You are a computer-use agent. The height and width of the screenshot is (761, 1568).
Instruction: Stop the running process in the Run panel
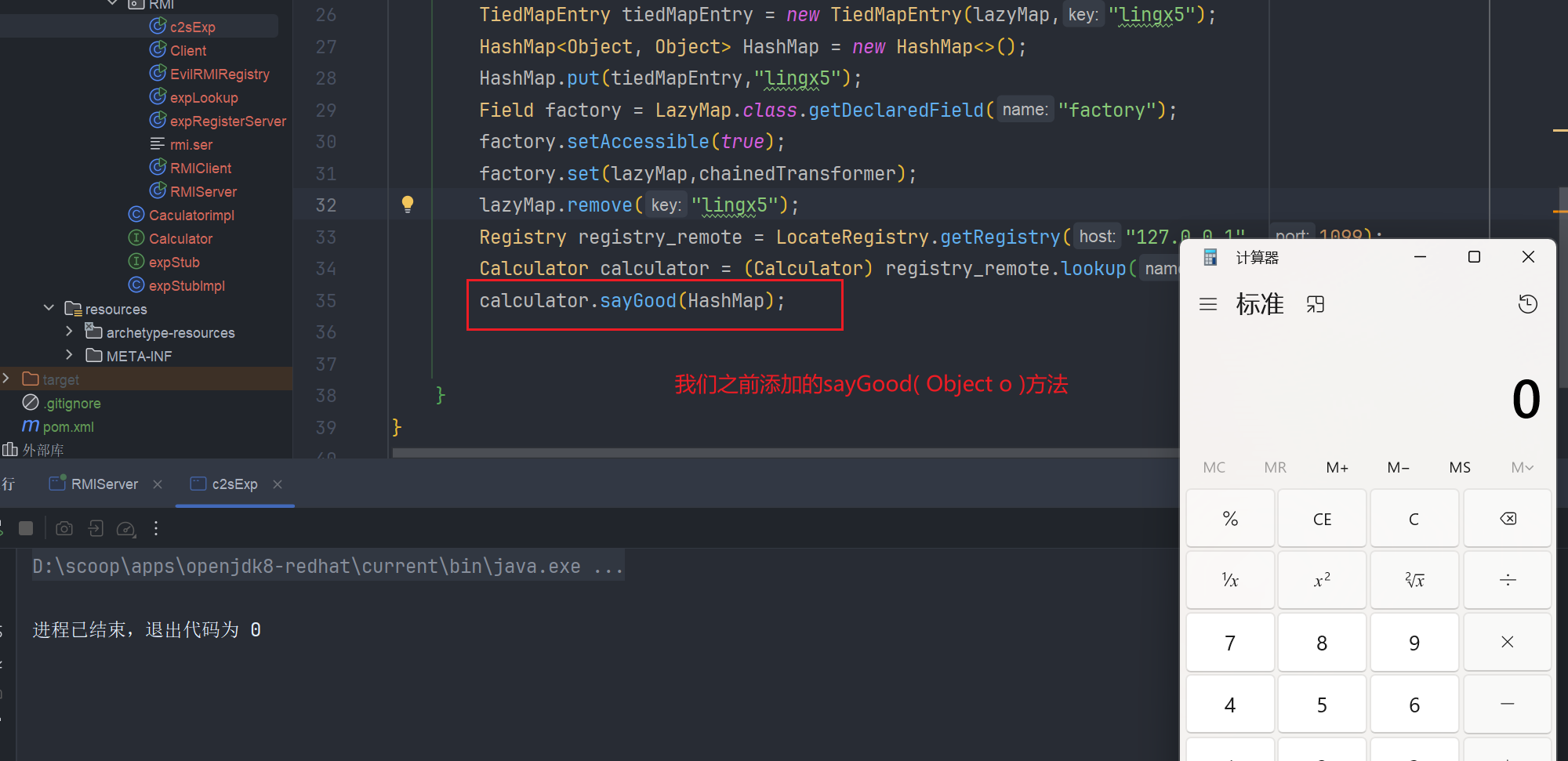(26, 529)
